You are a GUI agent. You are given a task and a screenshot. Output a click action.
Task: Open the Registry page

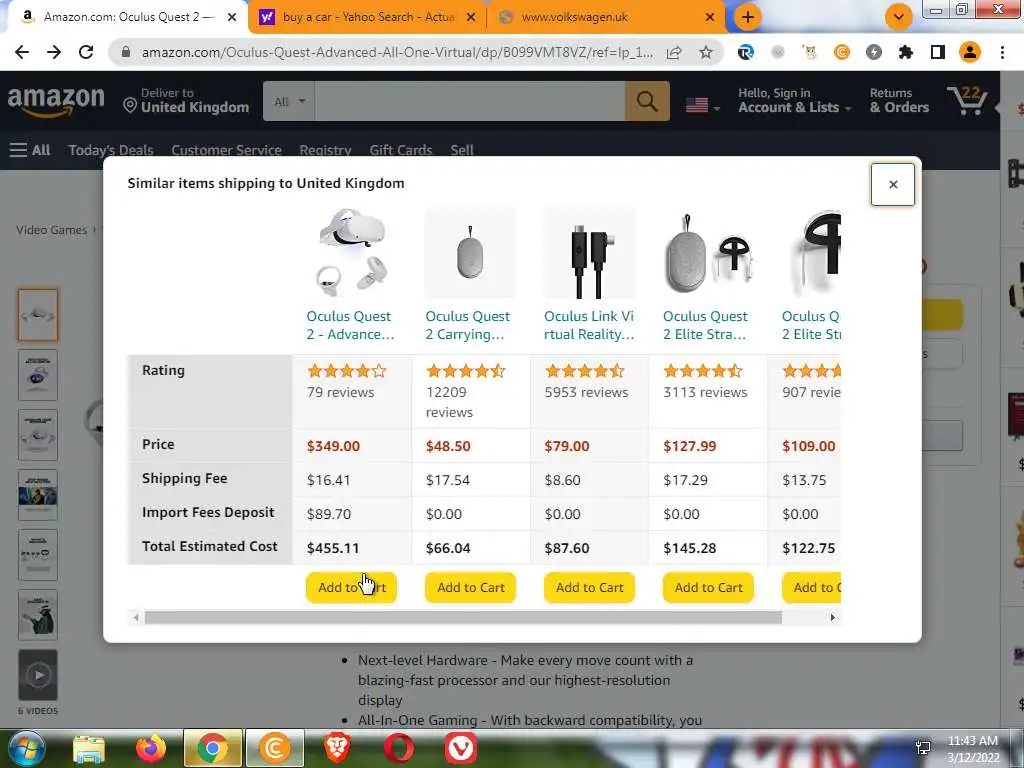coord(325,150)
